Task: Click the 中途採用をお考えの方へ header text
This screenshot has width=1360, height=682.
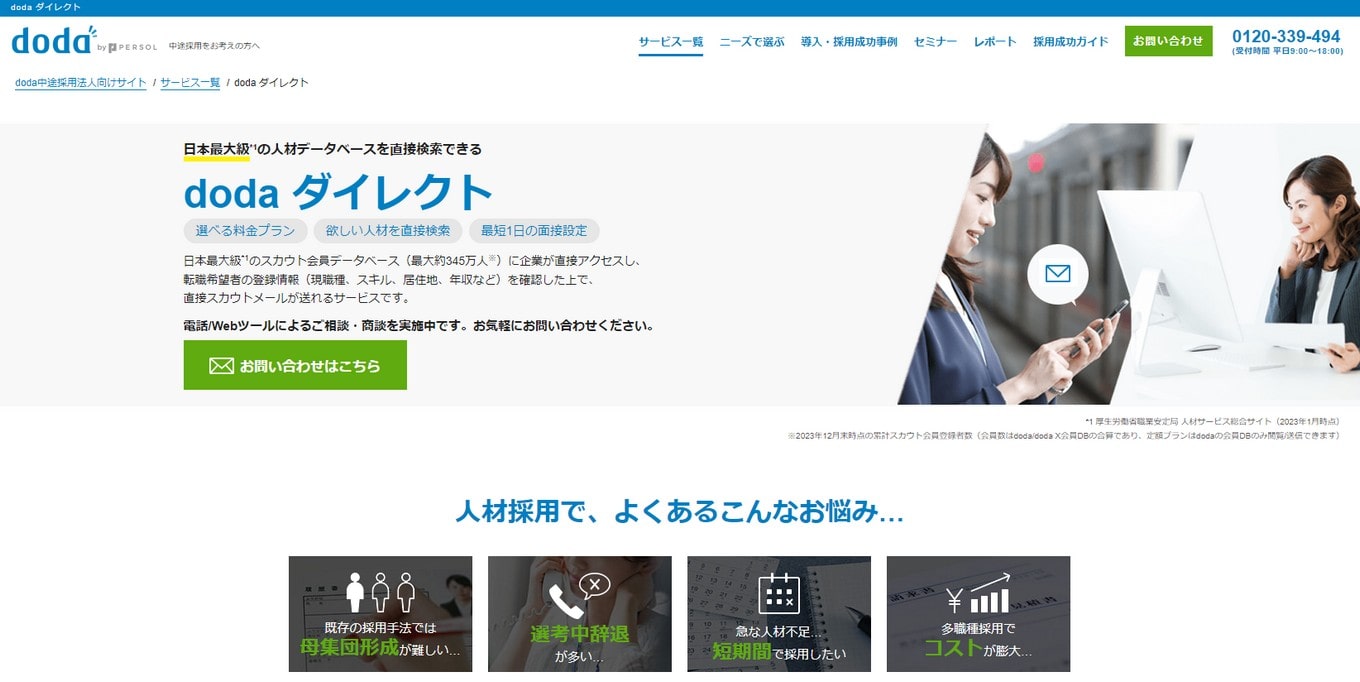Action: [214, 46]
